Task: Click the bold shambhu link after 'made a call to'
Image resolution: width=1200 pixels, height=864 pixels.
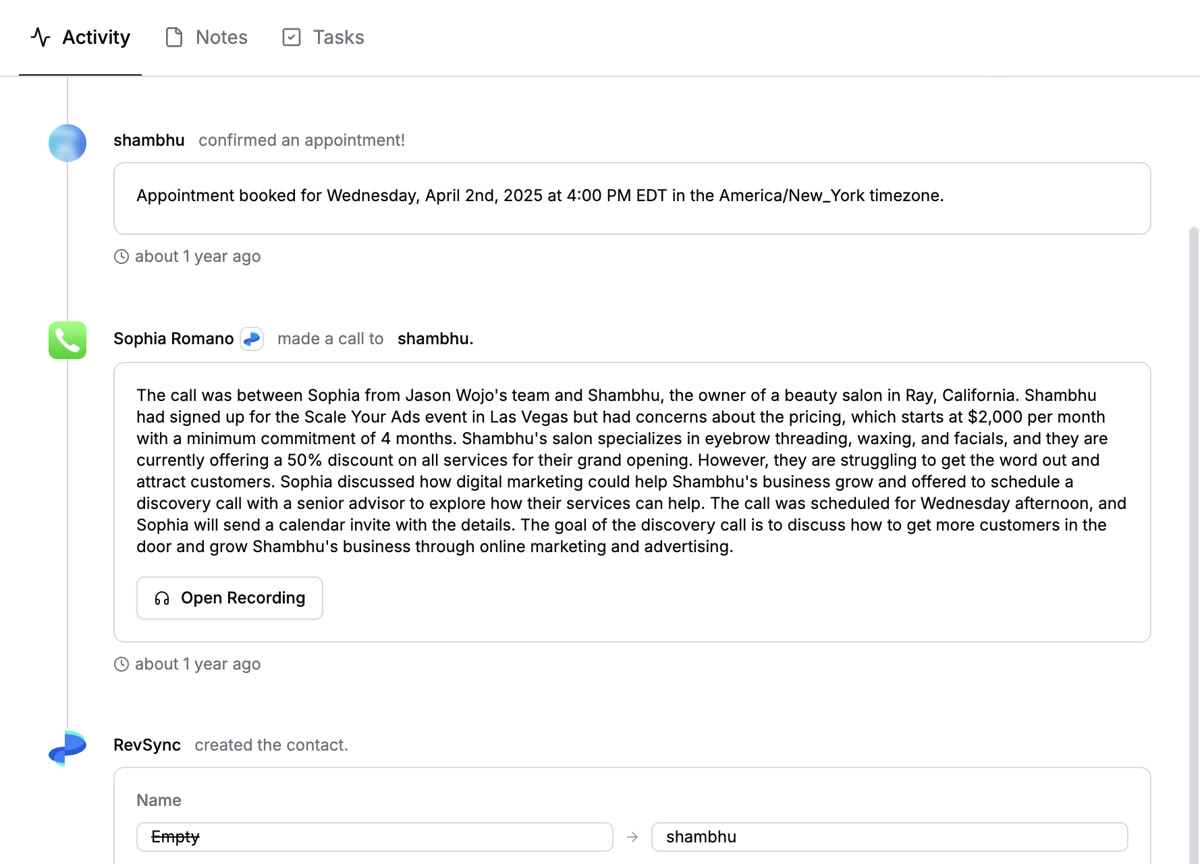Action: coord(435,339)
